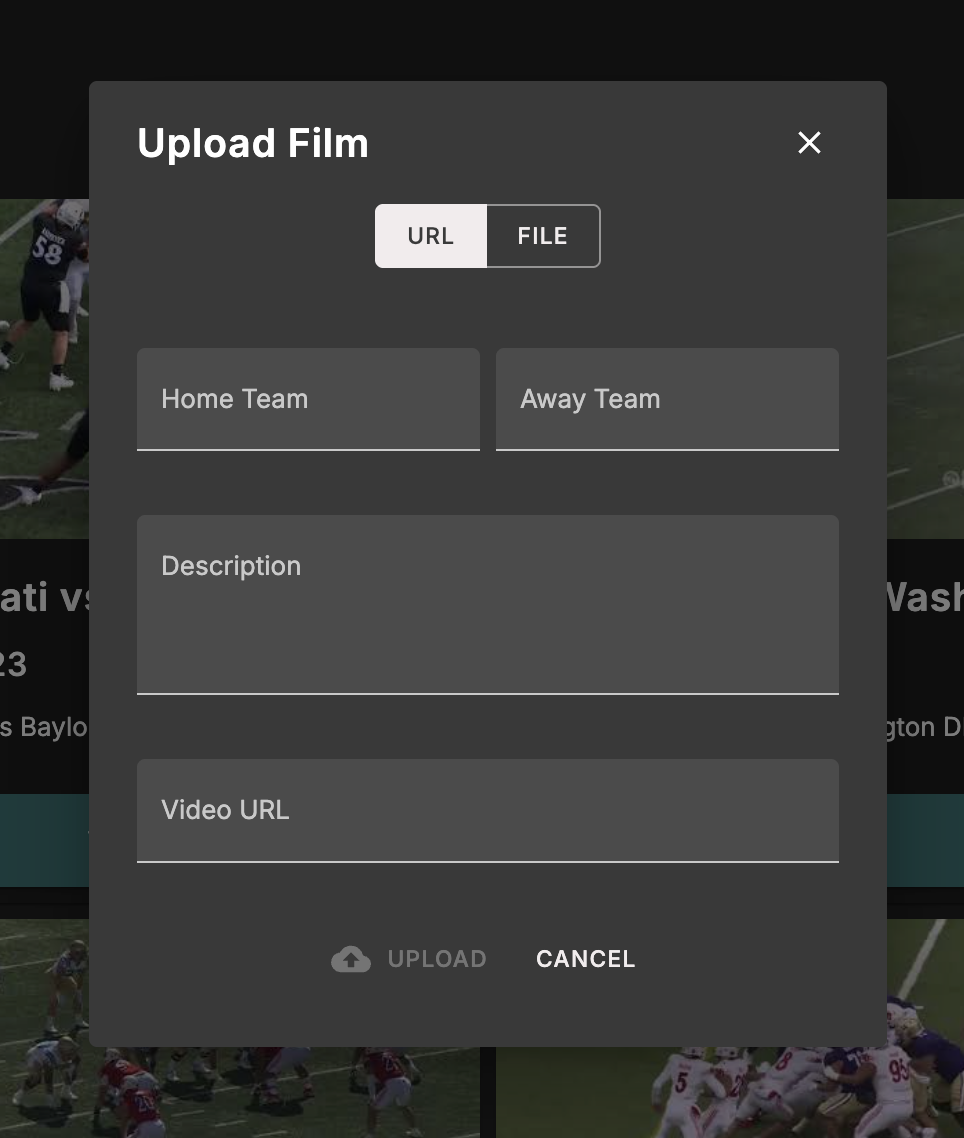Select the URL tab
This screenshot has height=1138, width=964.
(x=430, y=236)
